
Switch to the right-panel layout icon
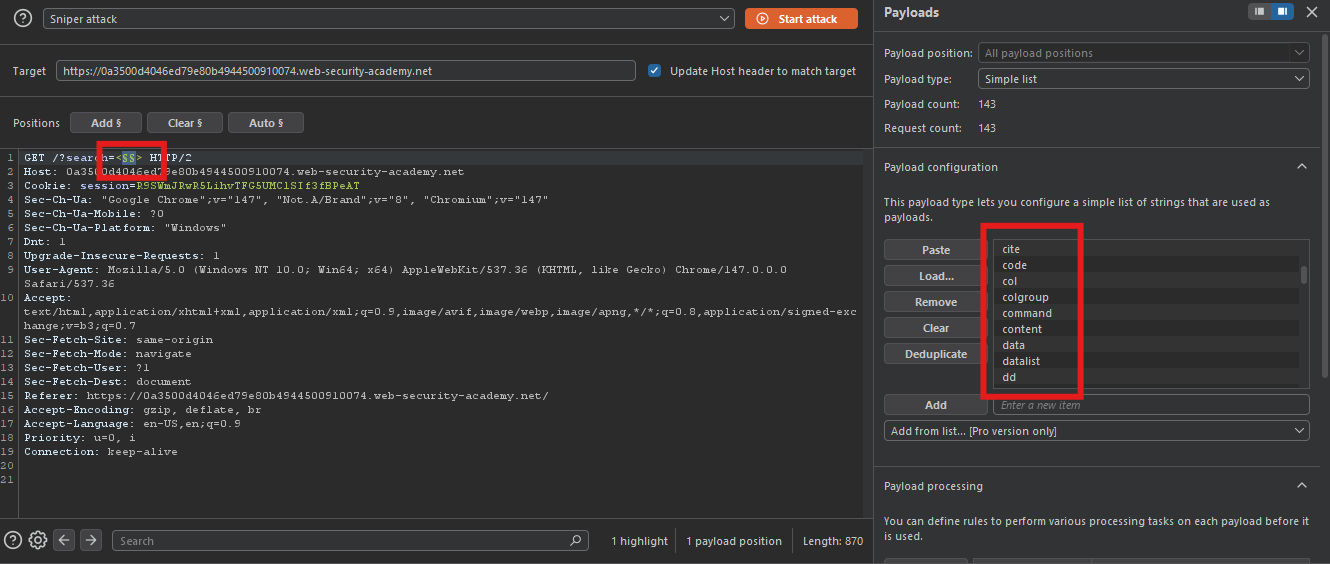click(x=1282, y=12)
